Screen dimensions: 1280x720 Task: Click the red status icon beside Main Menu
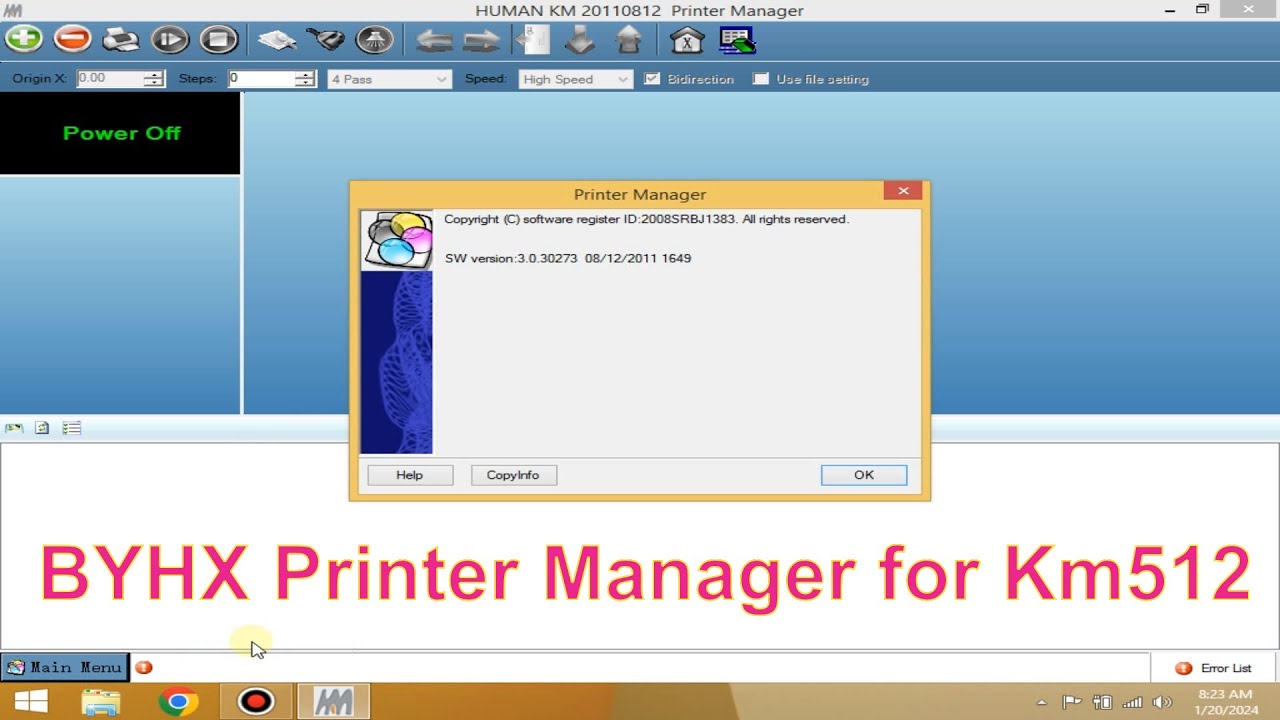(144, 667)
